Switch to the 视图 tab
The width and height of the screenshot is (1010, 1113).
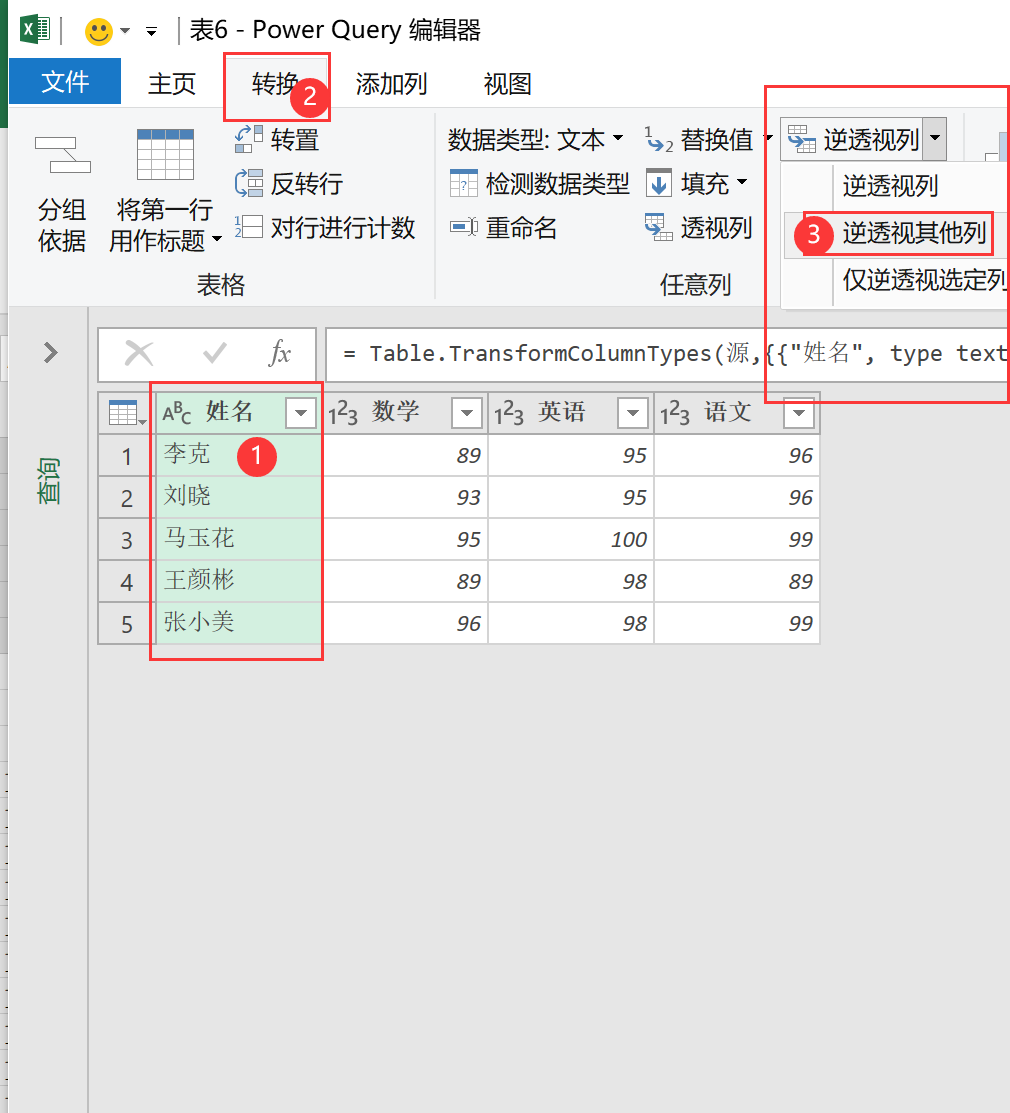507,84
